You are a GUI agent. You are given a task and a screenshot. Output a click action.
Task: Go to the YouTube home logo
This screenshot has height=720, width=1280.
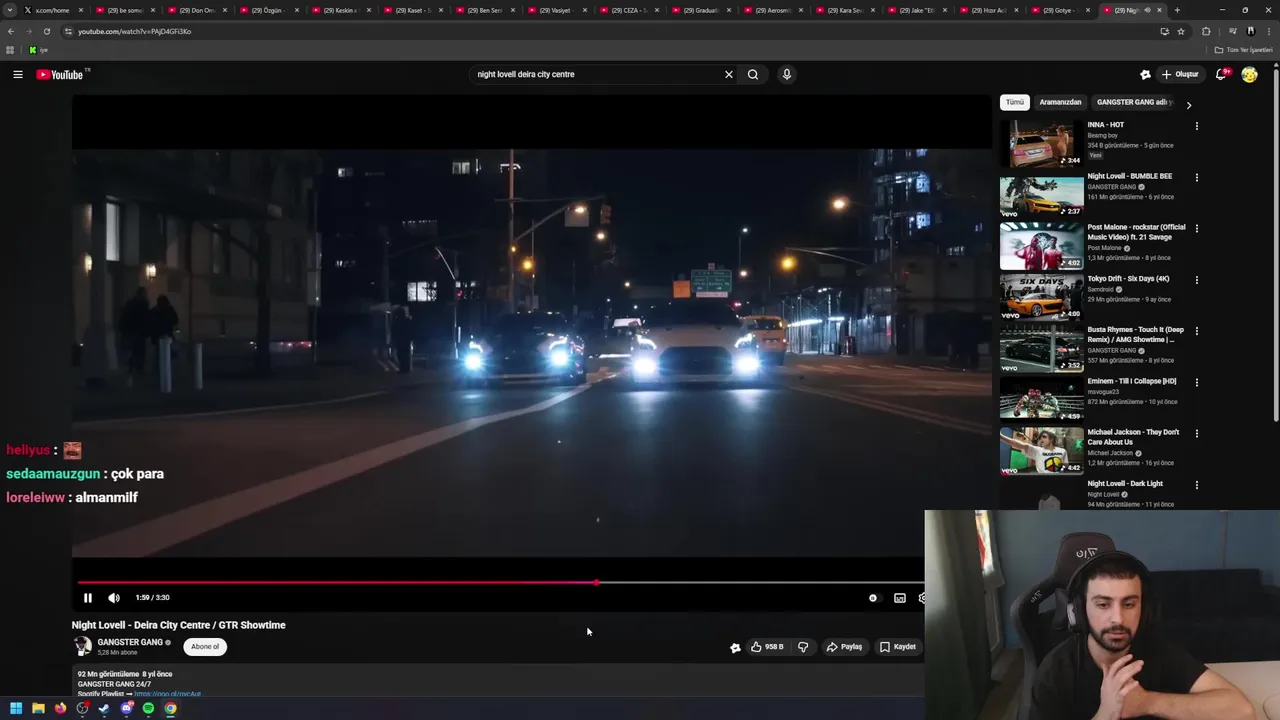tap(60, 74)
